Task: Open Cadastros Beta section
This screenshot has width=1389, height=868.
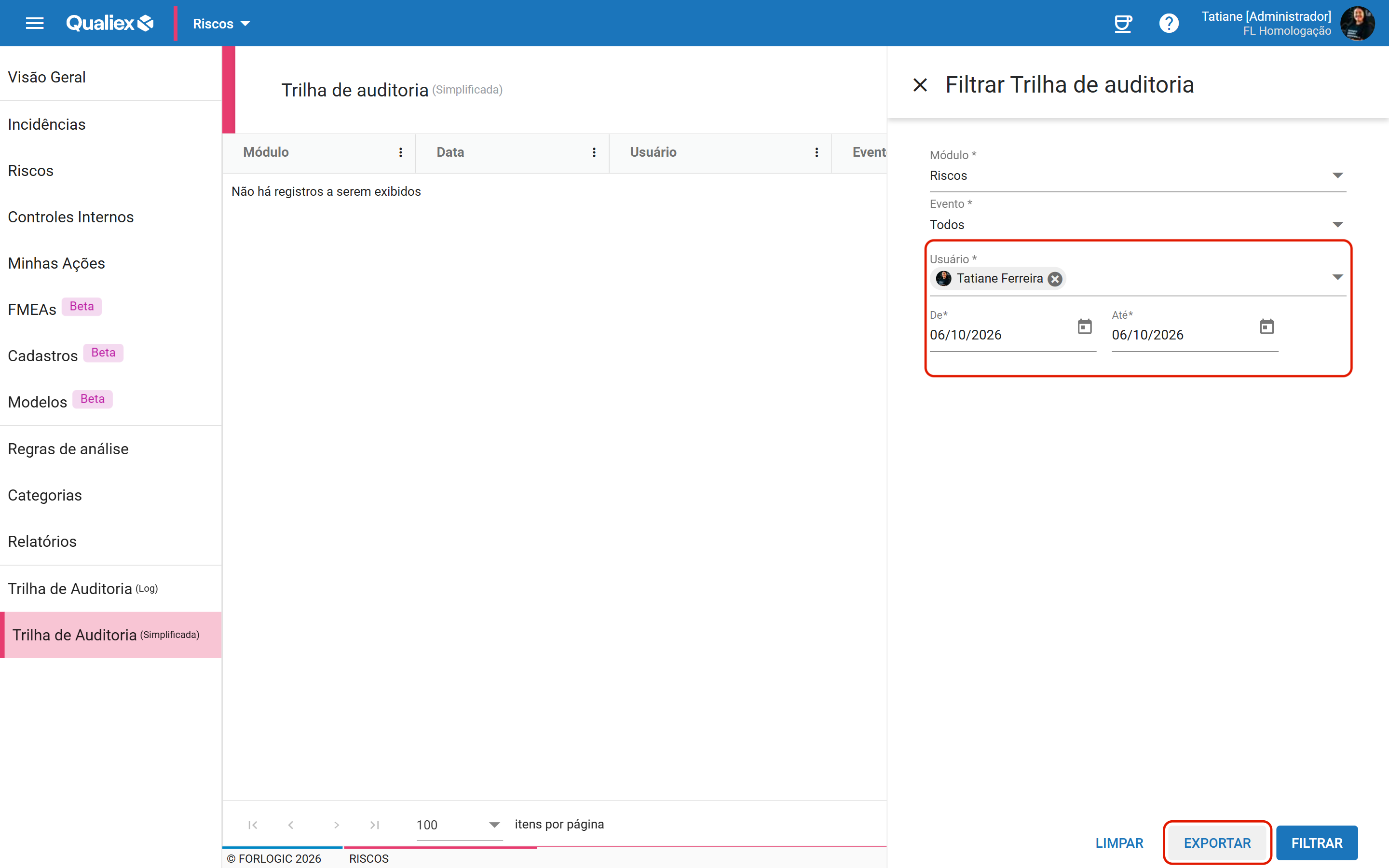Action: pos(111,356)
